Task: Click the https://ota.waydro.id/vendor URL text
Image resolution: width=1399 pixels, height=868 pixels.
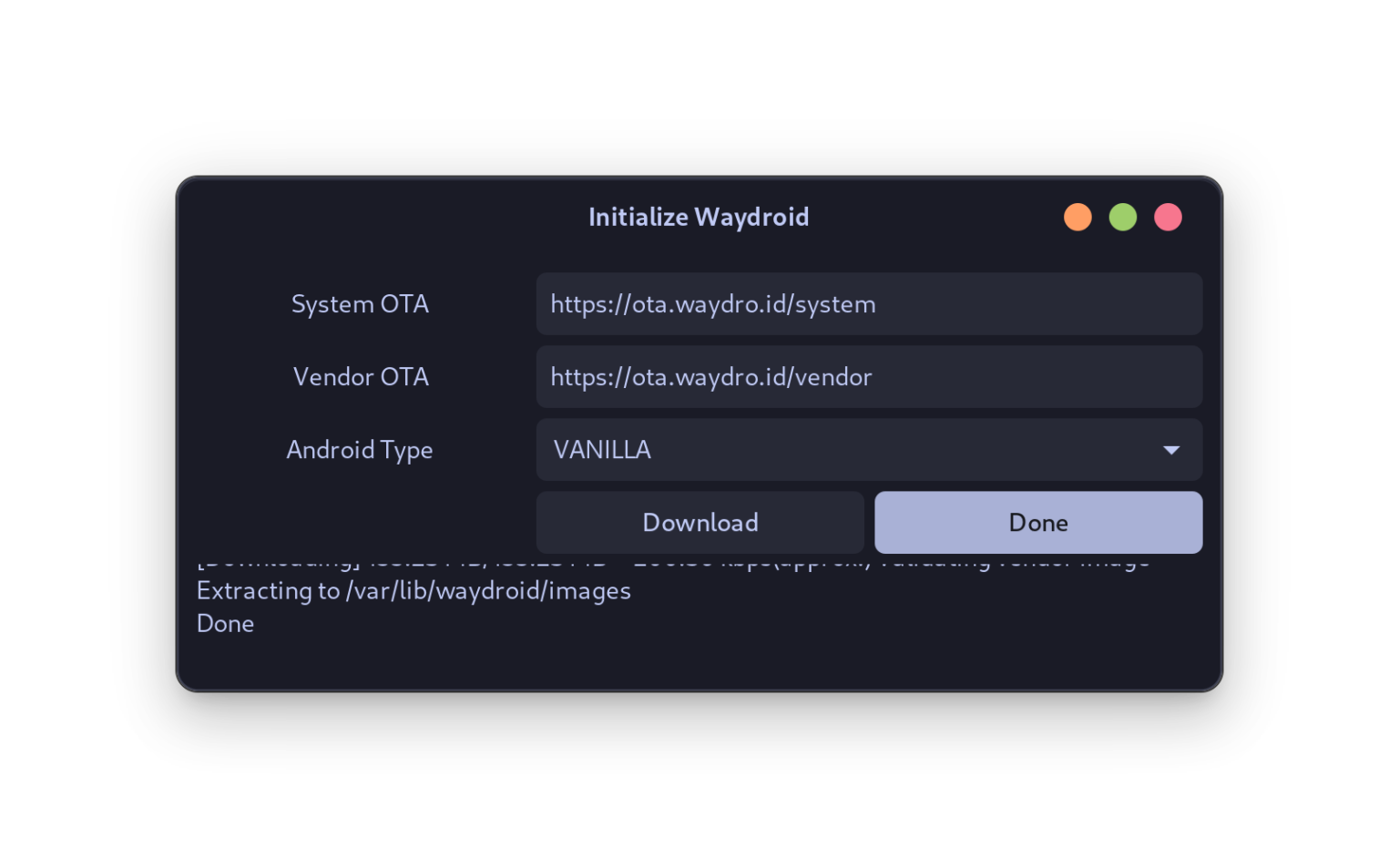Action: 710,376
